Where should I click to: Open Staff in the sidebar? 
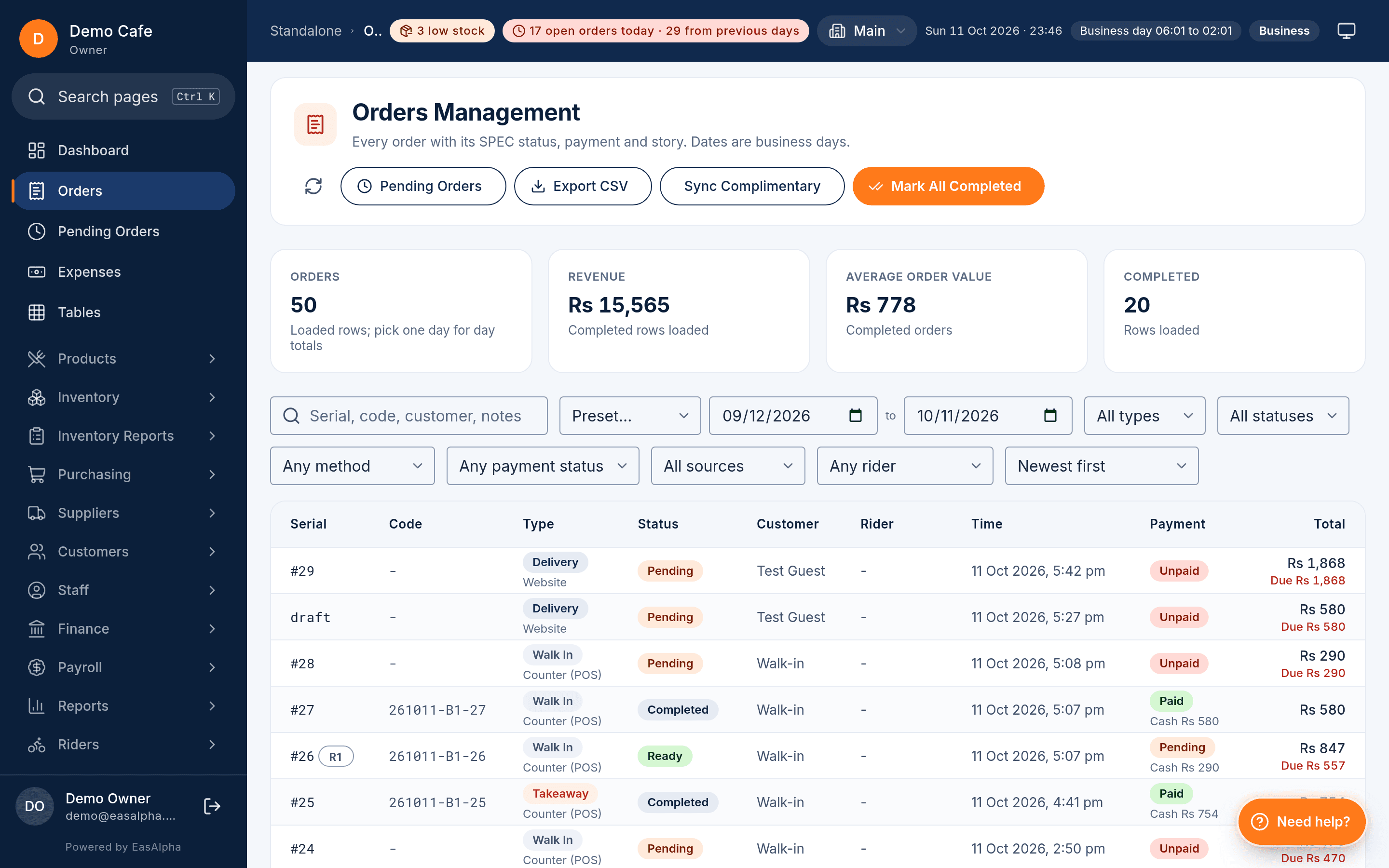[123, 590]
